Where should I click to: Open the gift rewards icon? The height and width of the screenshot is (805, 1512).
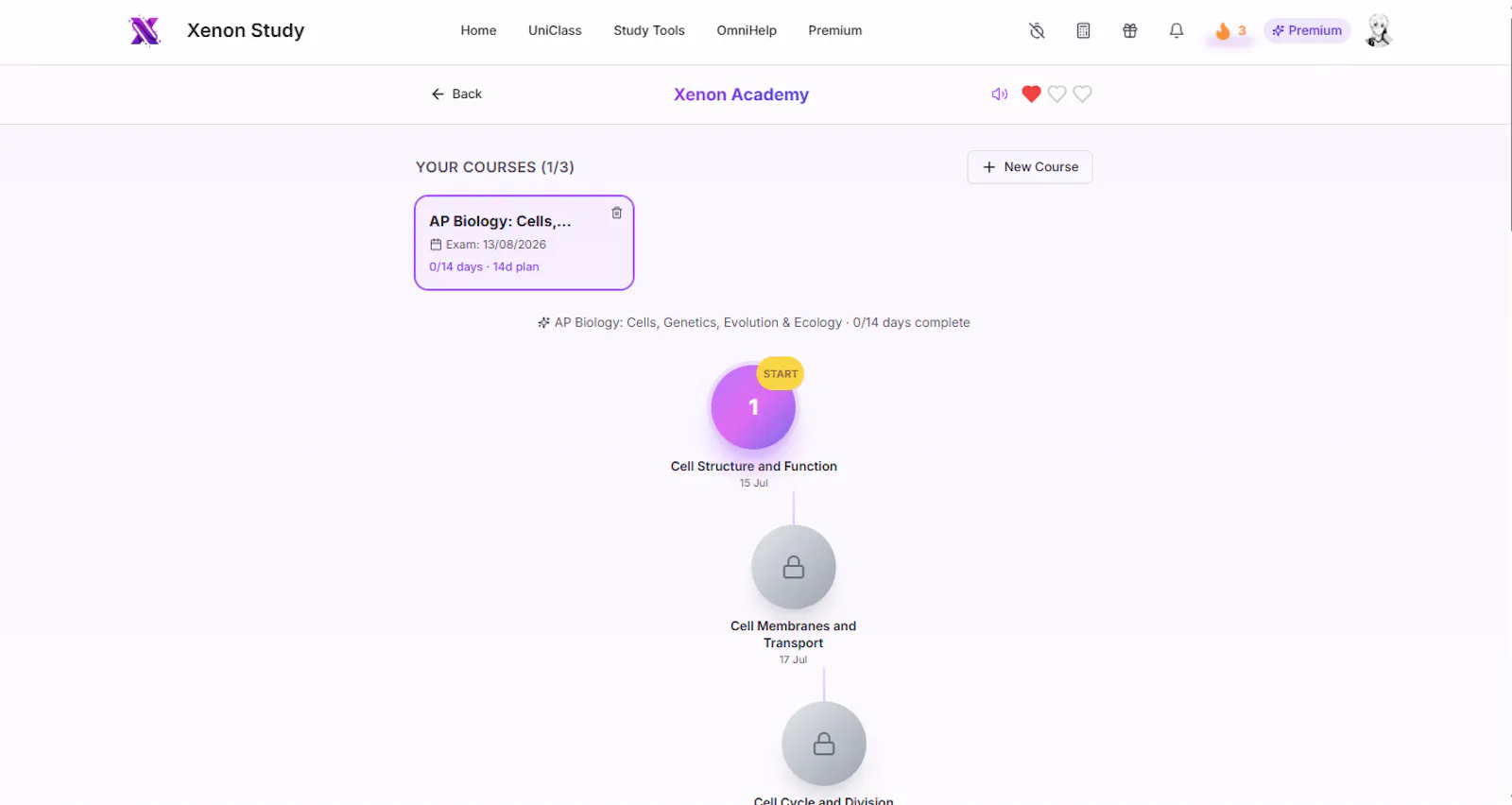tap(1129, 30)
